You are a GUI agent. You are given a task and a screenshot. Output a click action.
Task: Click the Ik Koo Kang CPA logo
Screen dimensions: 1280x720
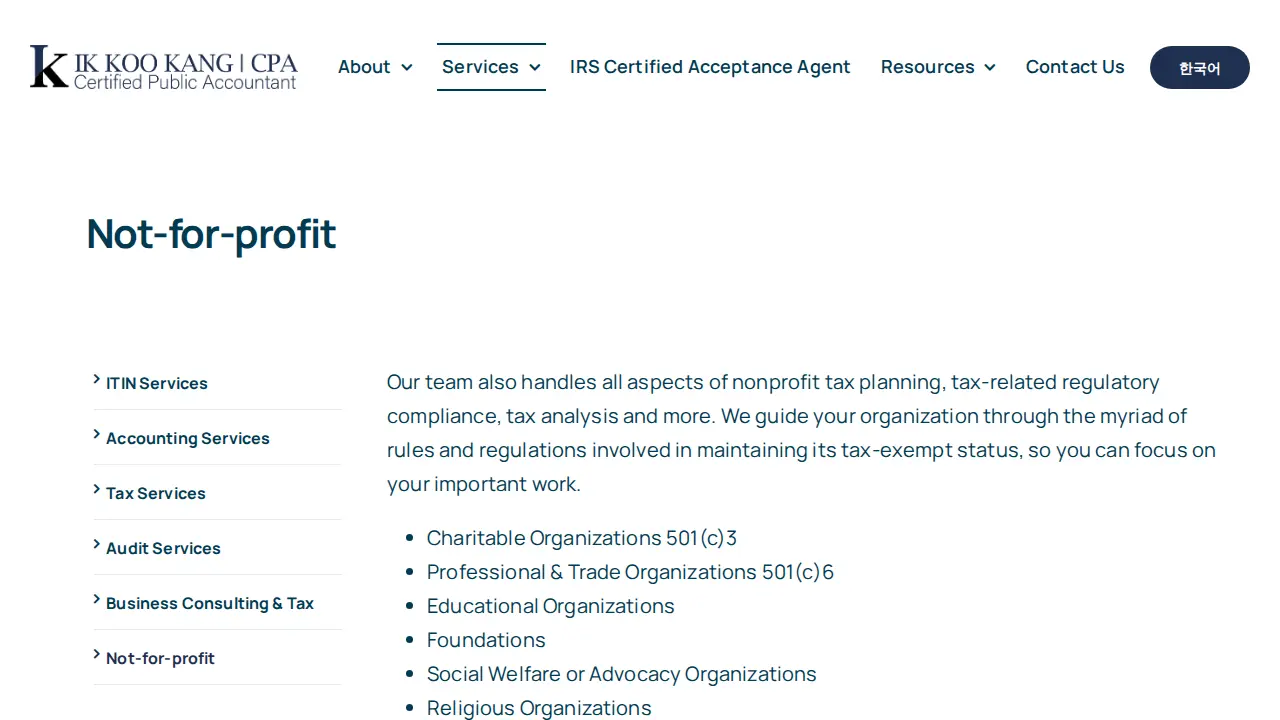[163, 67]
